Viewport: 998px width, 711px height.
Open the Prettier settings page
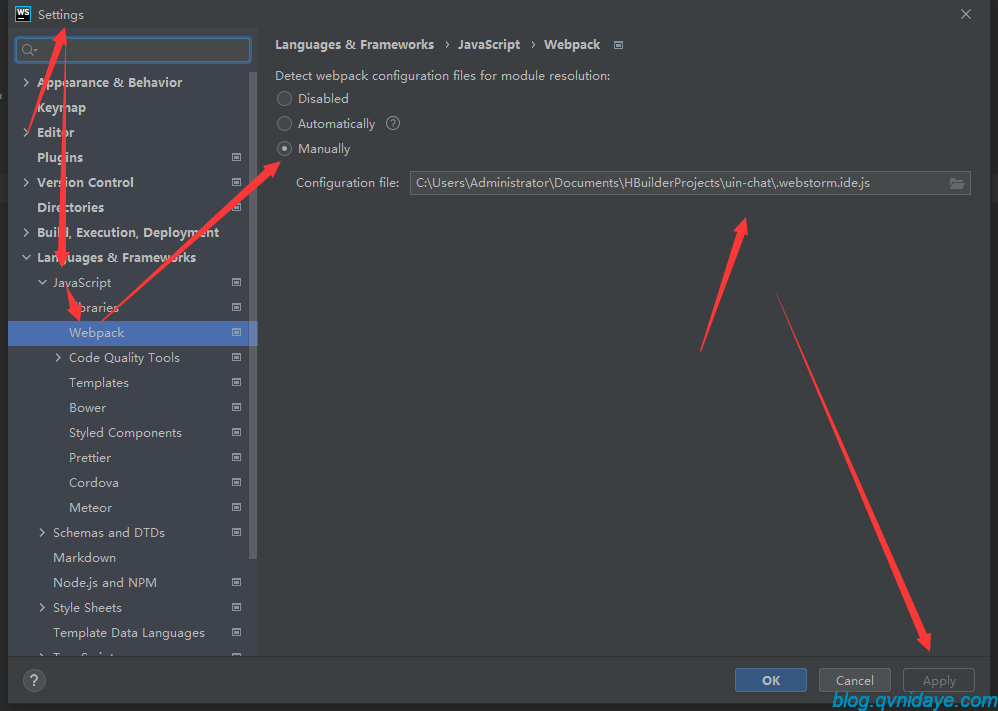tap(90, 458)
